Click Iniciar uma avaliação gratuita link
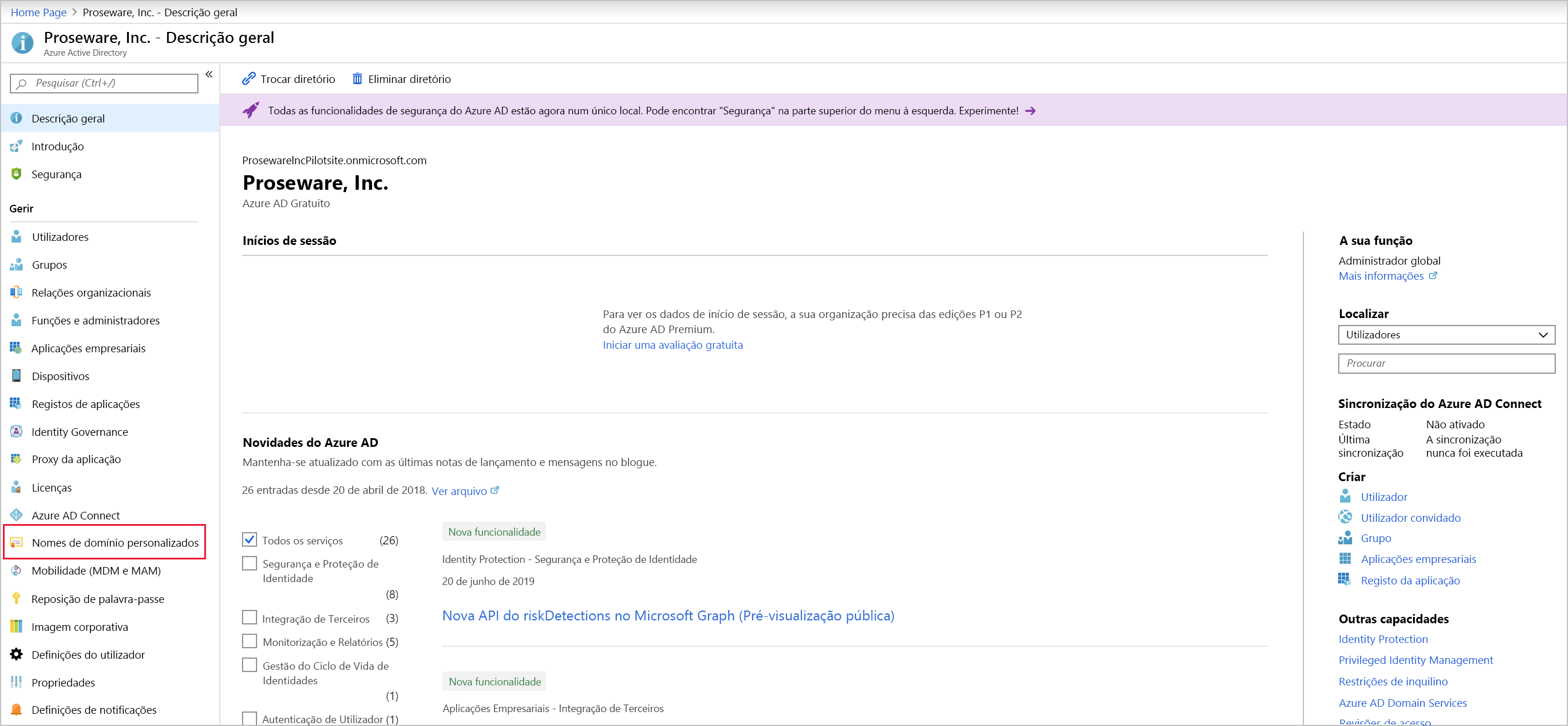The height and width of the screenshot is (726, 1568). tap(673, 345)
